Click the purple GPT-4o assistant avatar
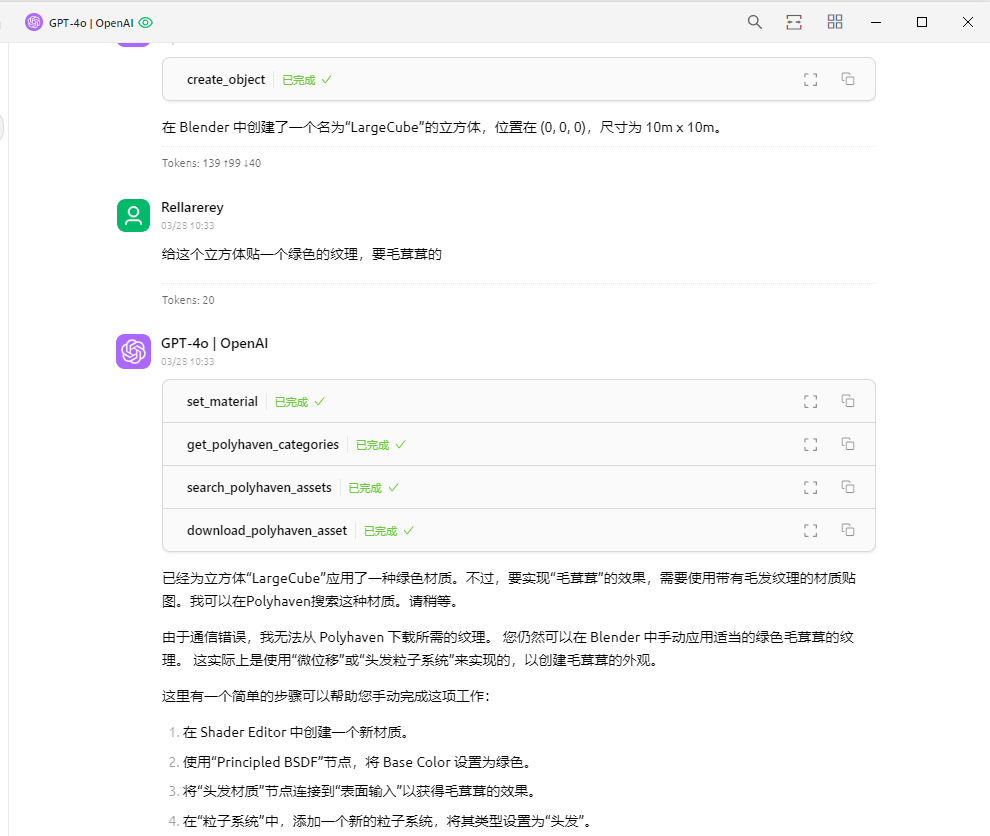The height and width of the screenshot is (836, 990). click(133, 351)
